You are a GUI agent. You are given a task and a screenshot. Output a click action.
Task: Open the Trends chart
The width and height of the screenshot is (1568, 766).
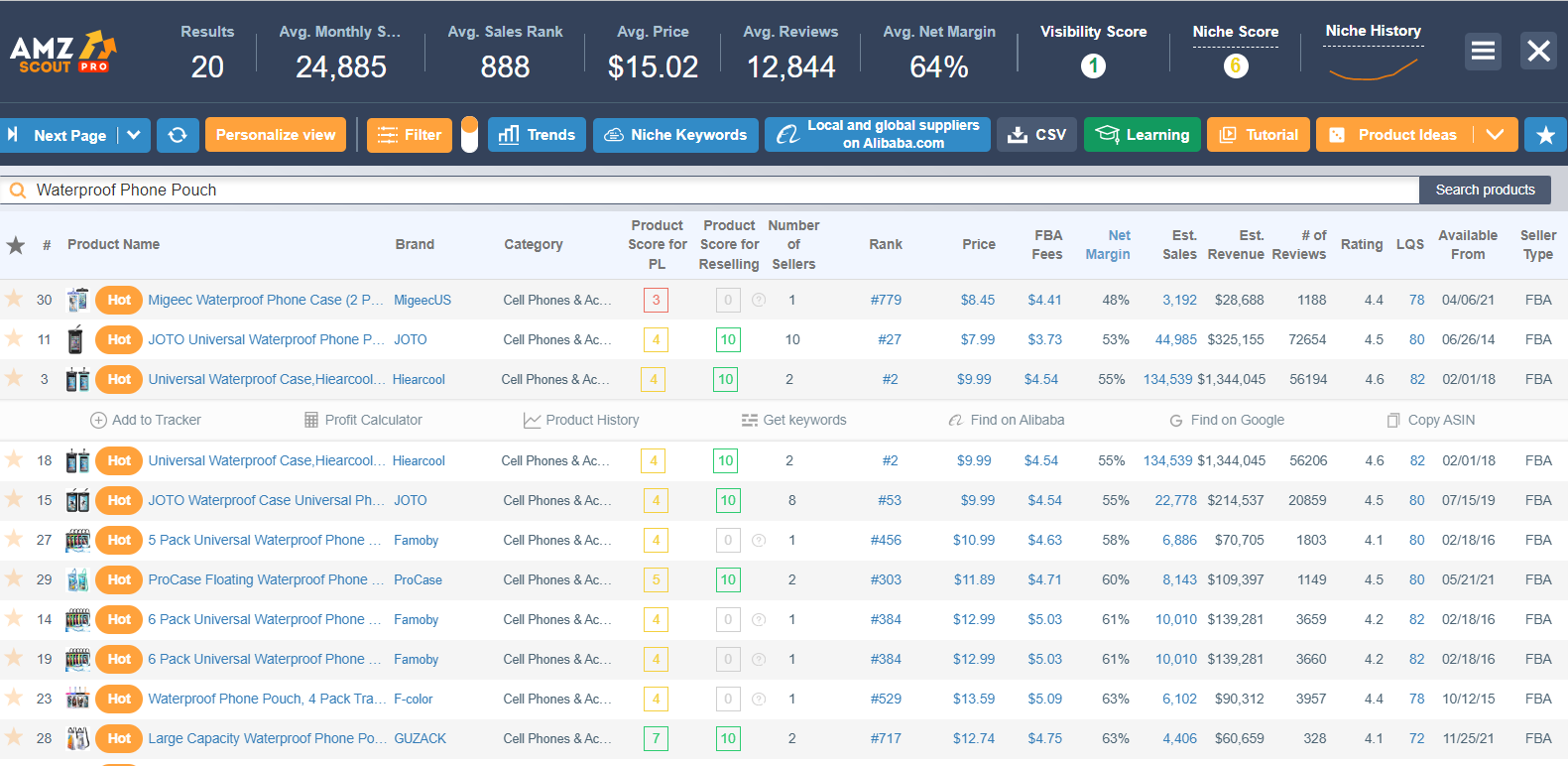537,135
